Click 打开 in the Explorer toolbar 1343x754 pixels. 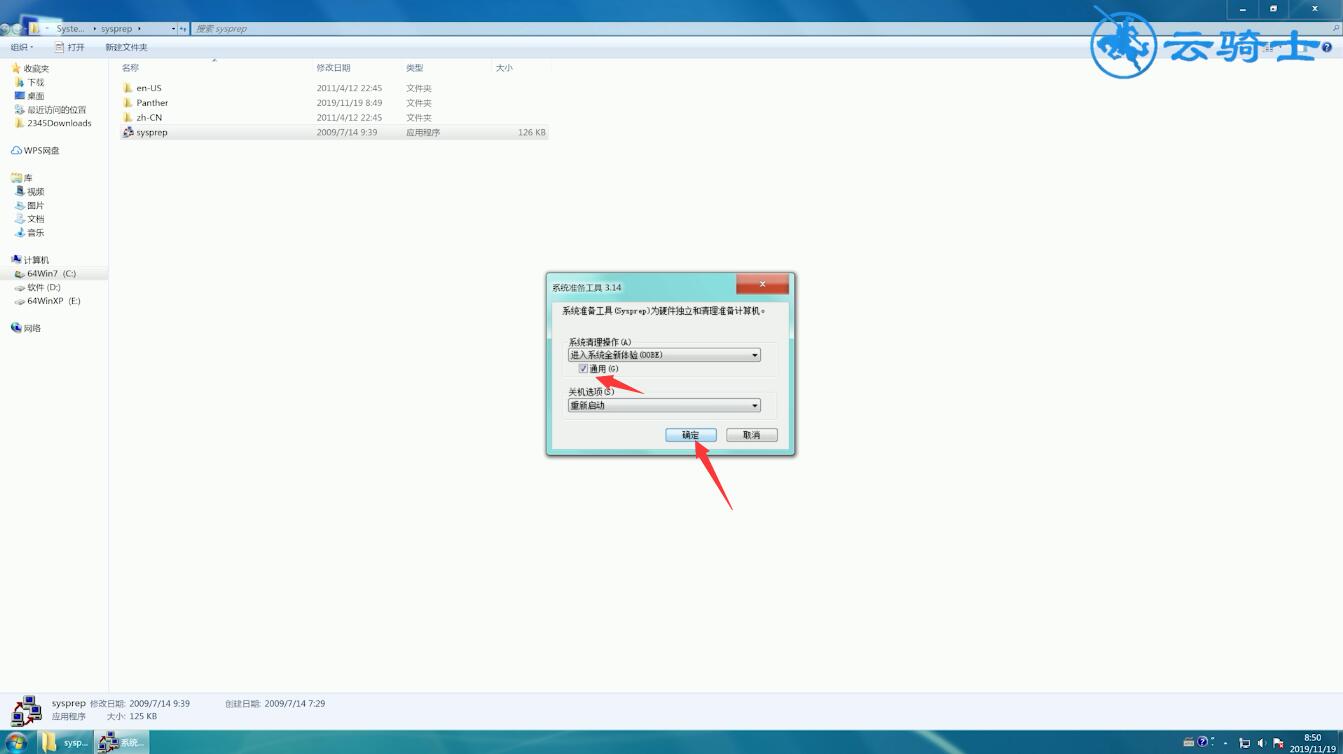tap(70, 47)
